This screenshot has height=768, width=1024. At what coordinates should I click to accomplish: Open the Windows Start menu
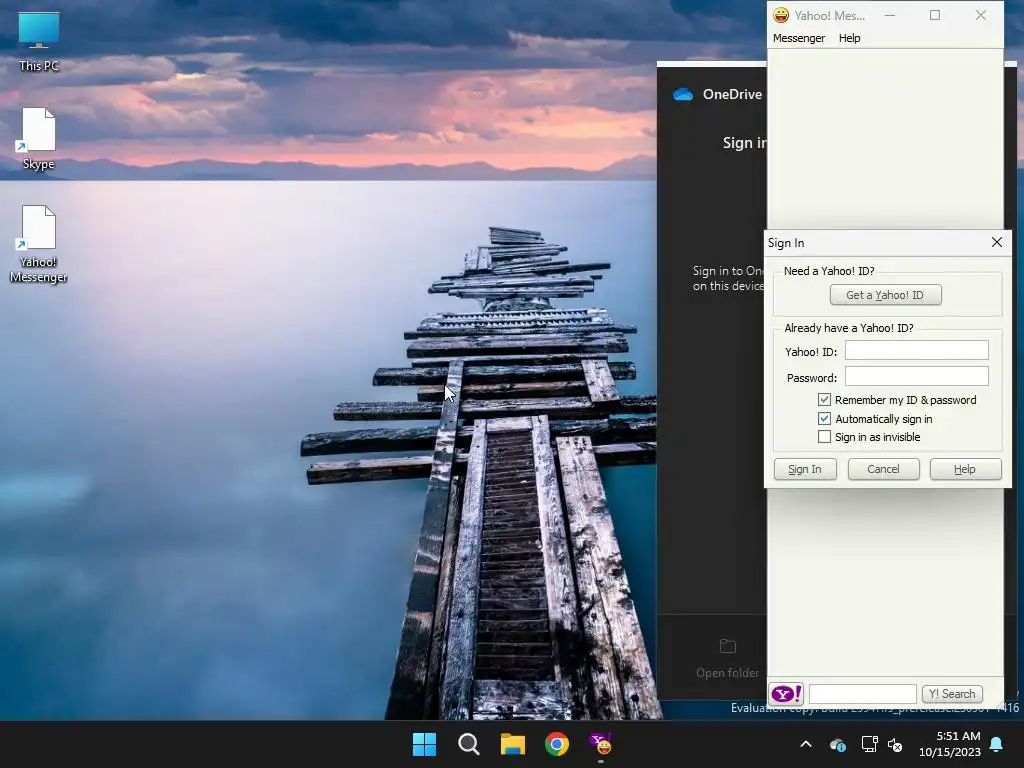pyautogui.click(x=424, y=744)
